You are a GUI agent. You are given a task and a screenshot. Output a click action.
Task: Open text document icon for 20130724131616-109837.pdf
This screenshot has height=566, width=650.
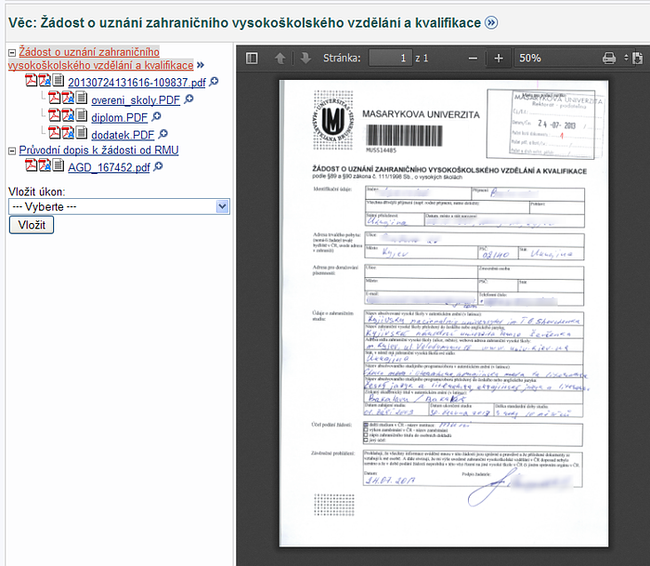[58, 80]
